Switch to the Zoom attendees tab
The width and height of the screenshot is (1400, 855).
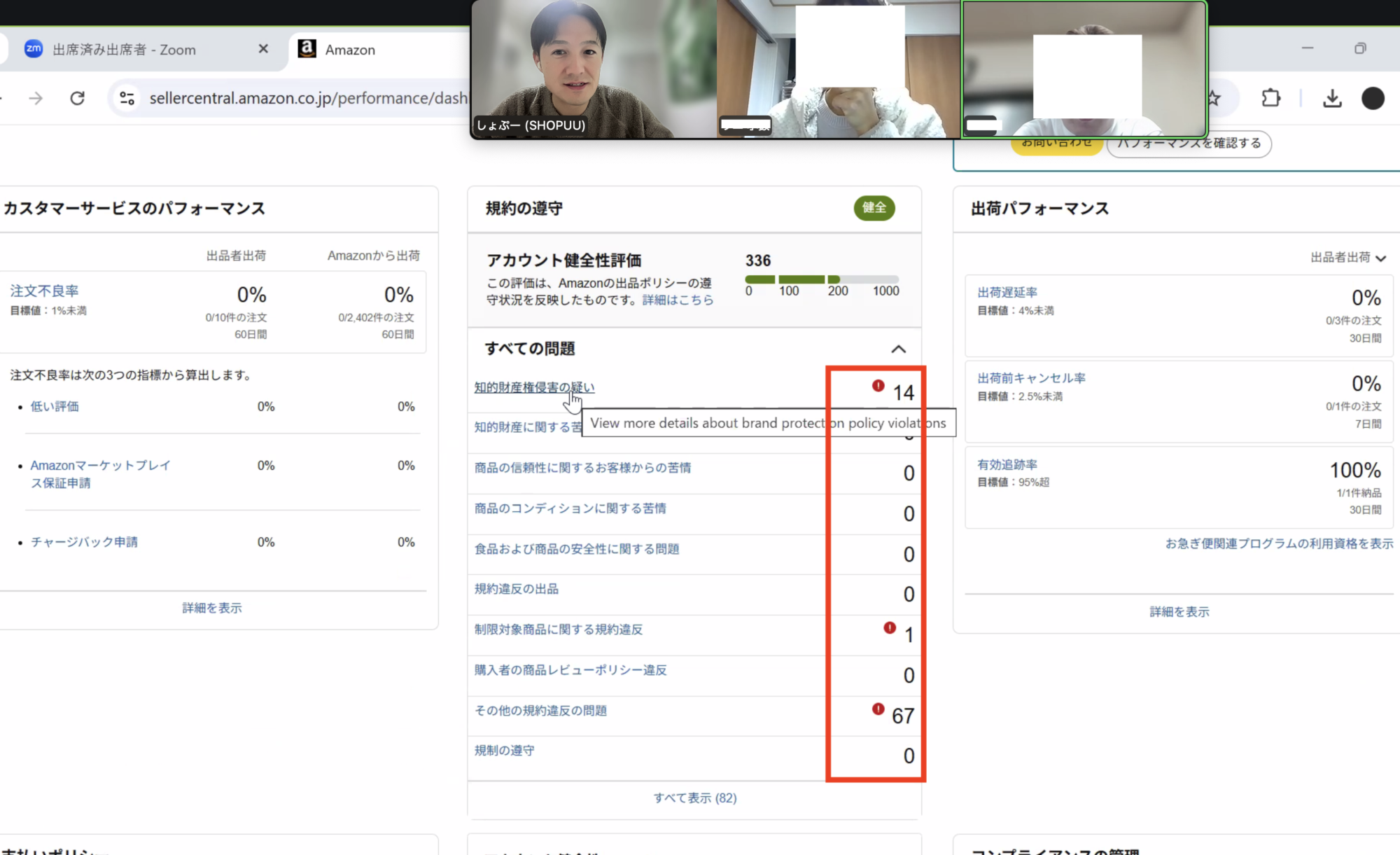click(x=124, y=50)
